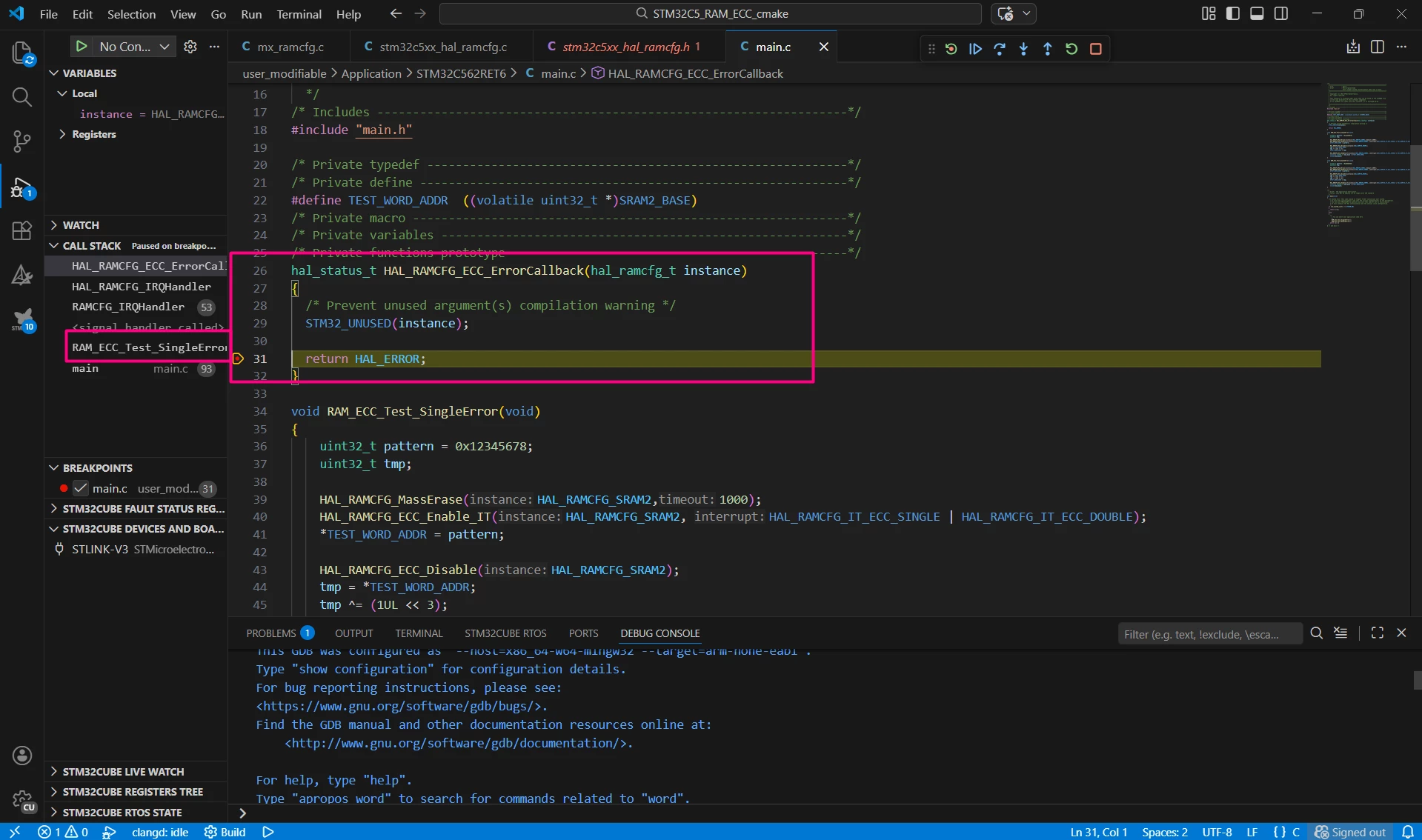Open the Terminal menu
The width and height of the screenshot is (1422, 840).
tap(299, 13)
